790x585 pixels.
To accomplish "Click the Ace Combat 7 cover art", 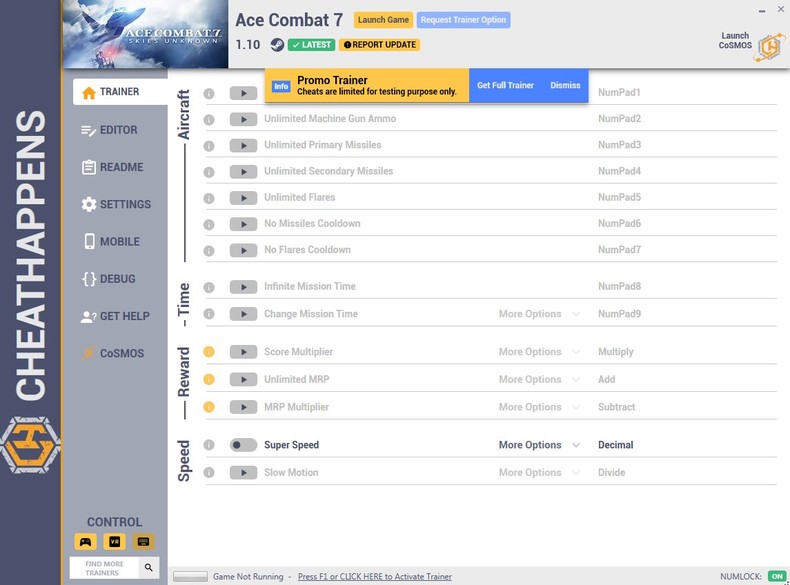I will (x=146, y=34).
